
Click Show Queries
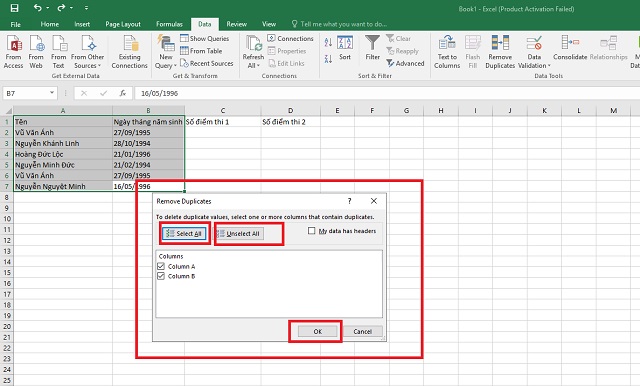point(205,38)
